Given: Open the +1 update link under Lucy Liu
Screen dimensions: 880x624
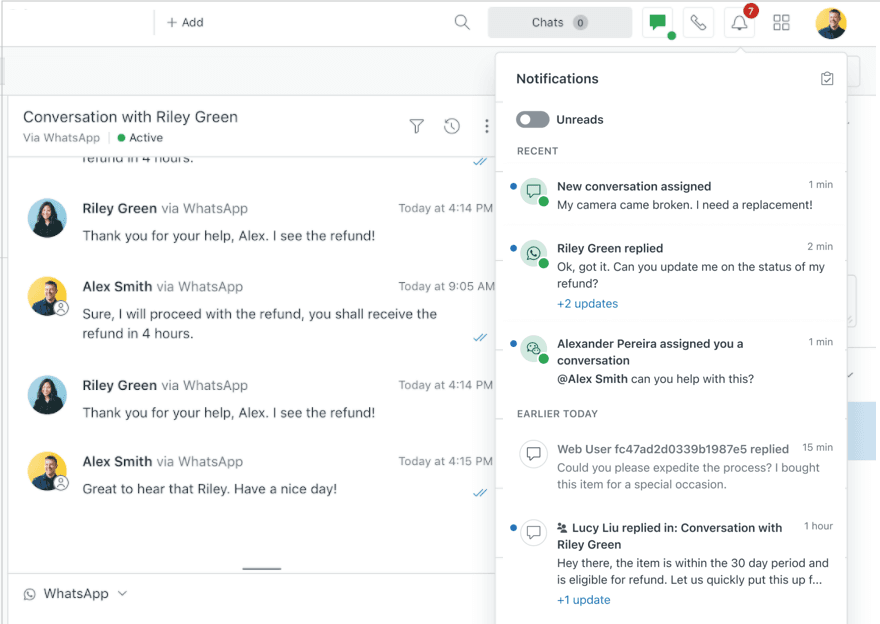Looking at the screenshot, I should 583,599.
